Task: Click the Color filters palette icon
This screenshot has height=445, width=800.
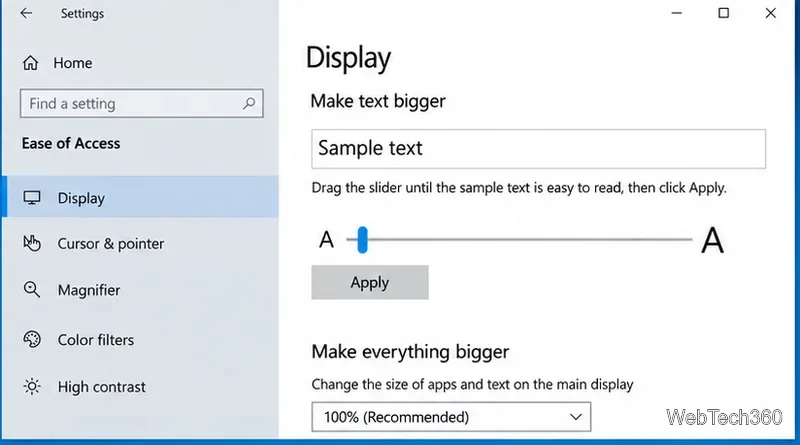Action: [32, 340]
